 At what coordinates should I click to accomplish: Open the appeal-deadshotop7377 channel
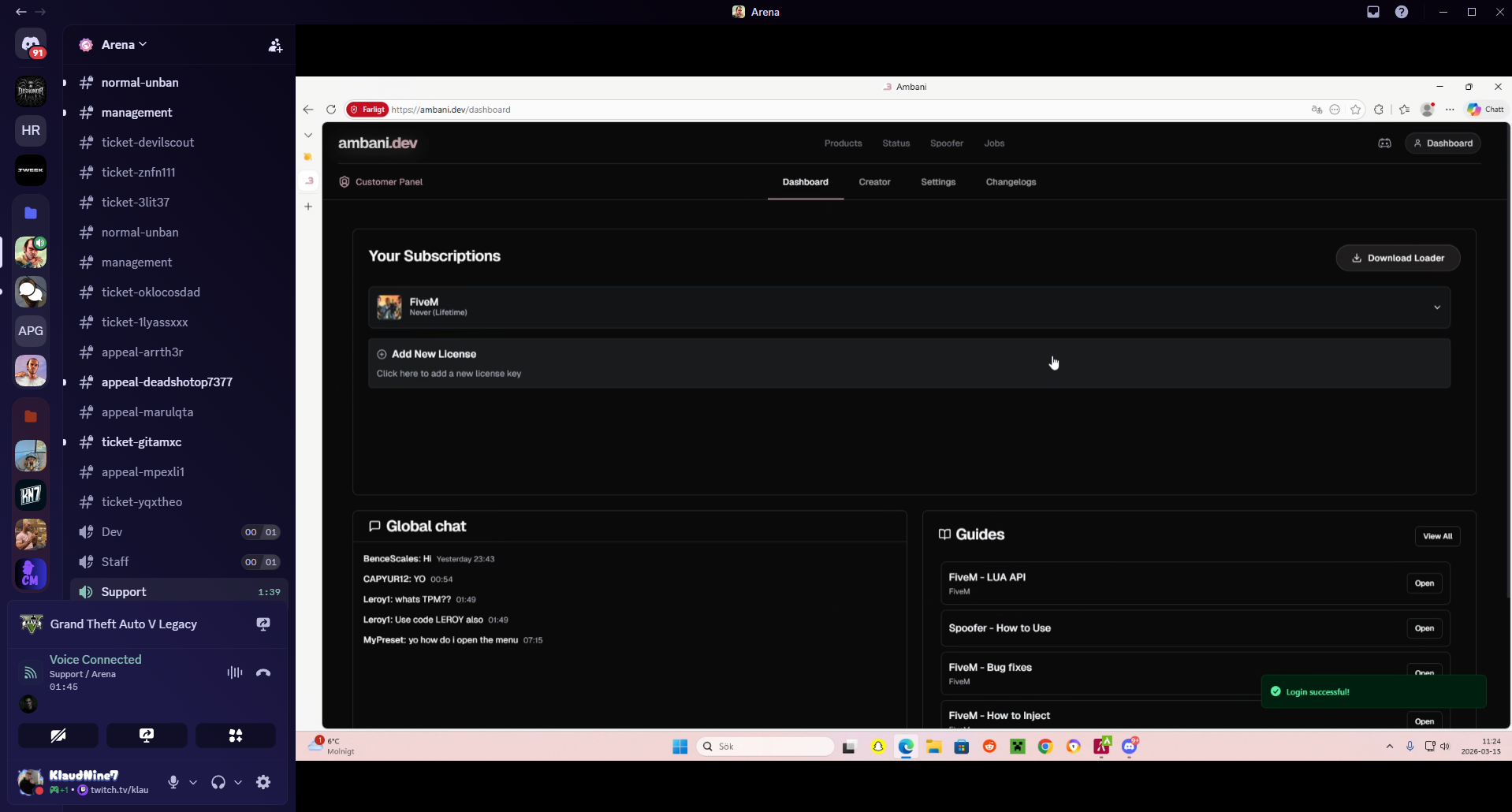179,382
